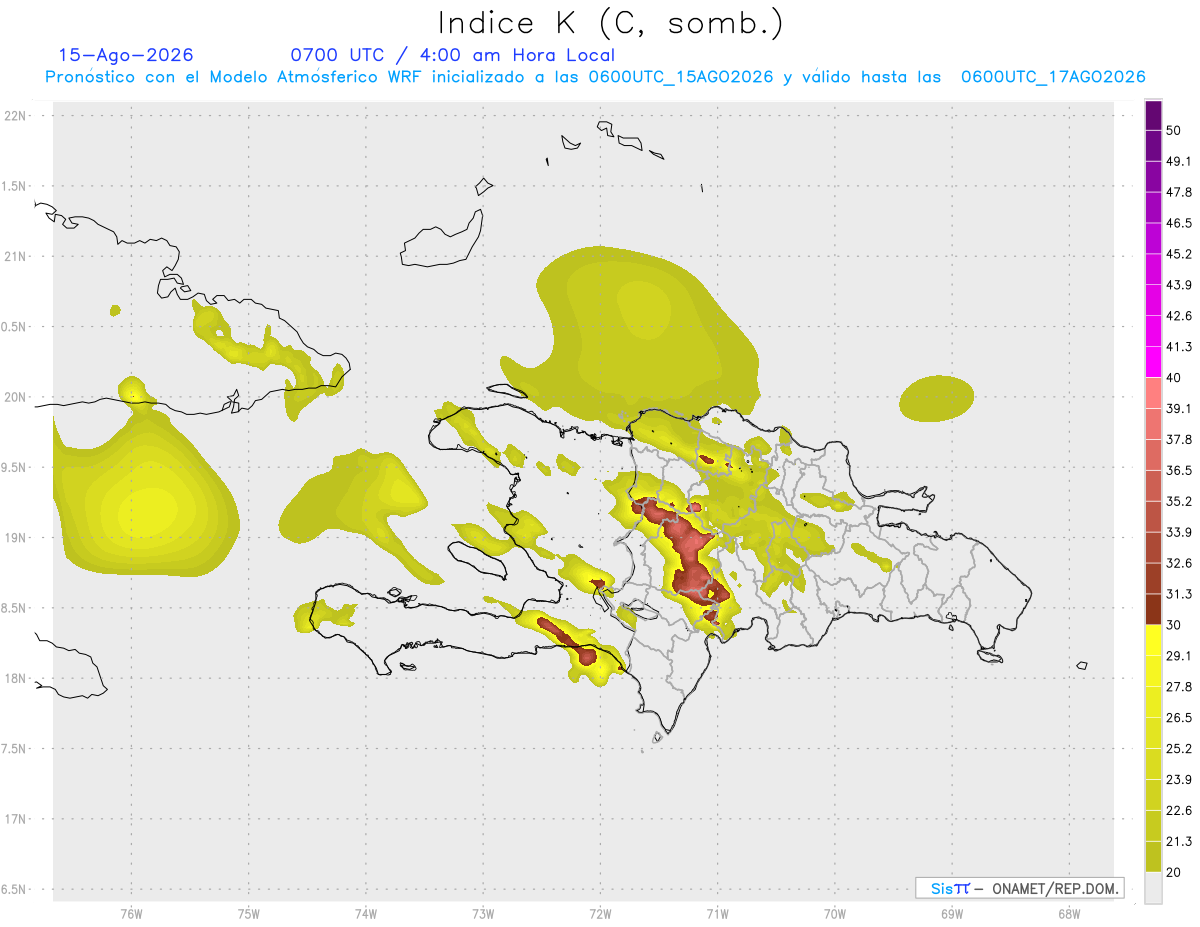This screenshot has height=927, width=1200.
Task: Click the '75W' longitude axis label
Action: (x=248, y=913)
